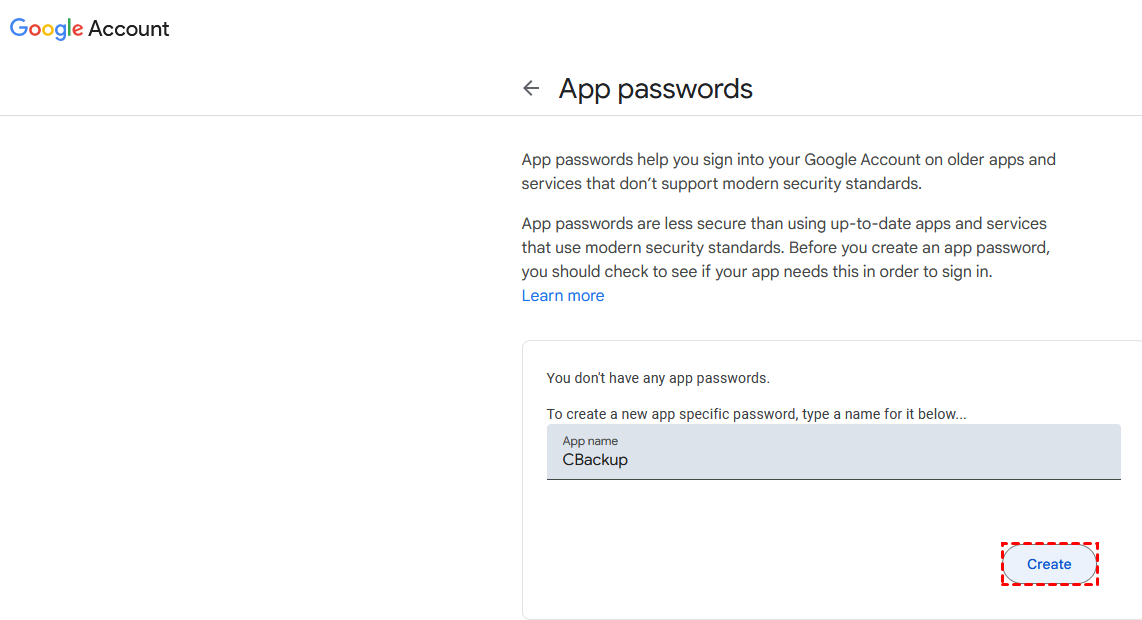
Task: Click the colorful Google wordmark
Action: coord(46,29)
